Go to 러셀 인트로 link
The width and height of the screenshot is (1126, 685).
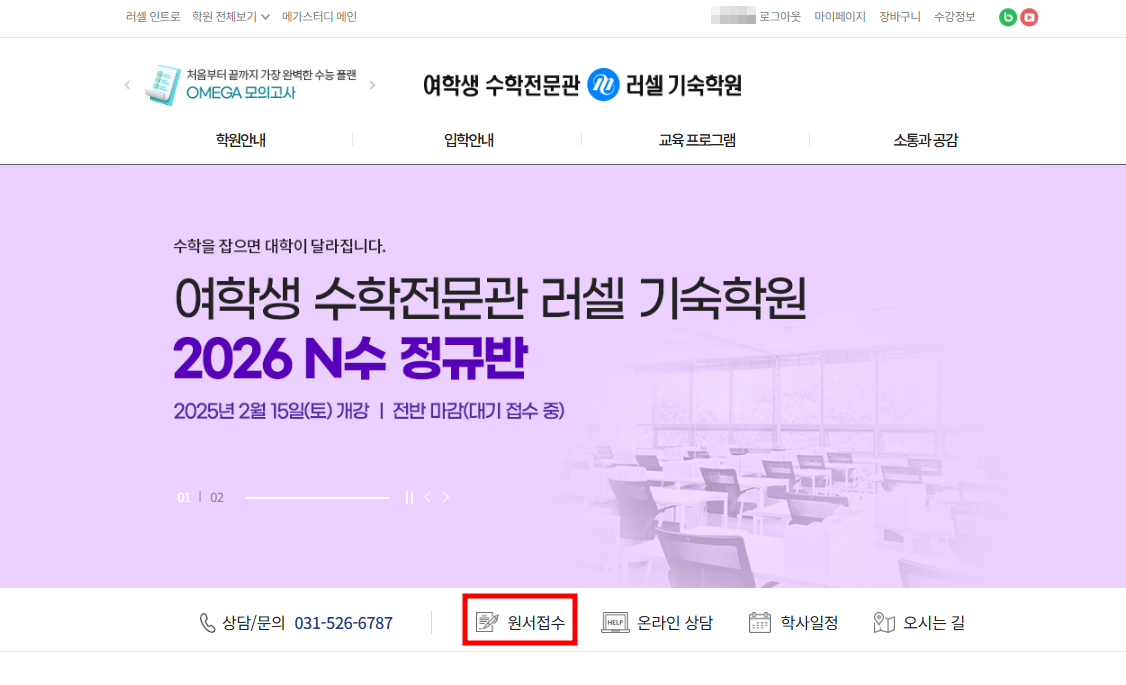click(x=153, y=17)
